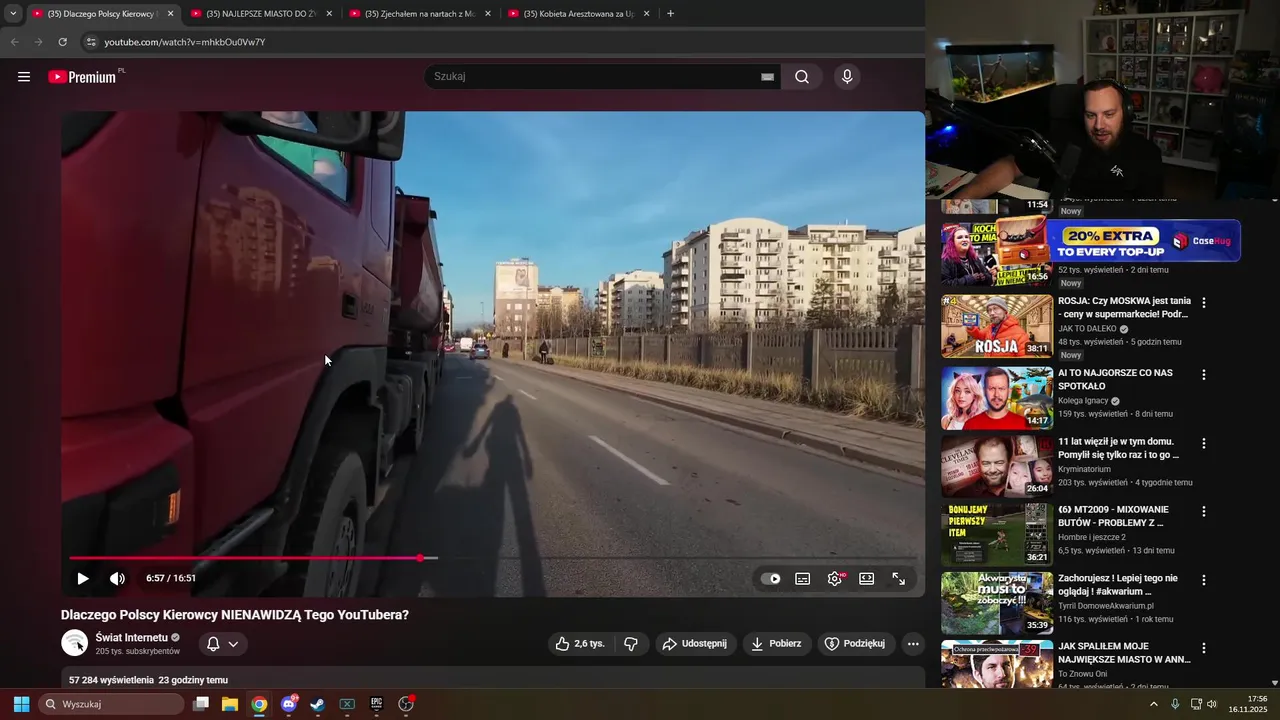The height and width of the screenshot is (720, 1280).
Task: Play the paused video
Action: 83,578
